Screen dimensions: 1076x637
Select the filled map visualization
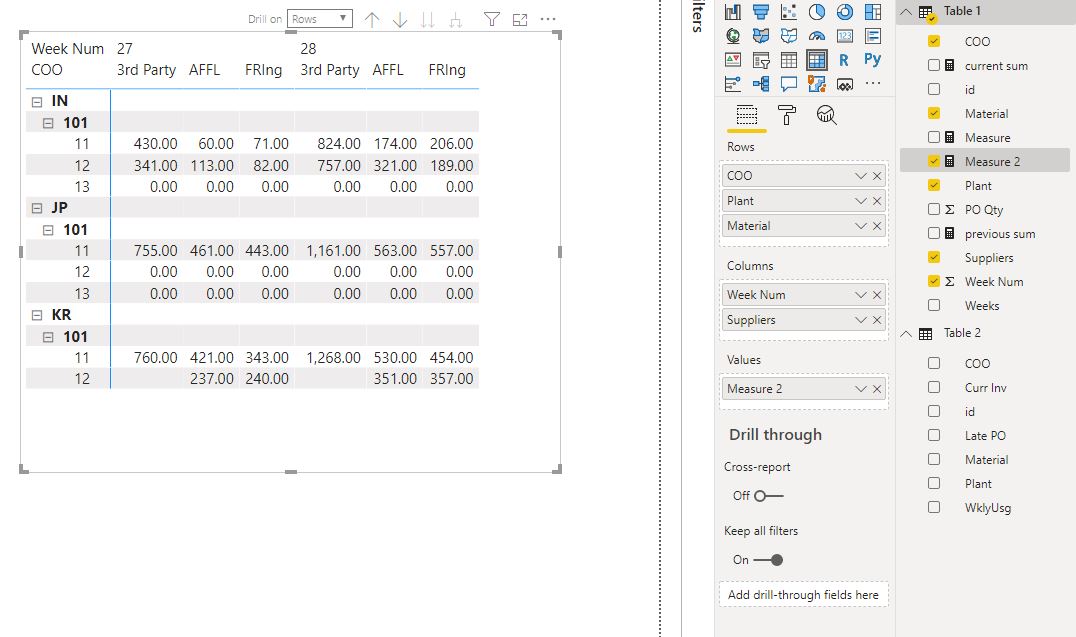(x=761, y=36)
